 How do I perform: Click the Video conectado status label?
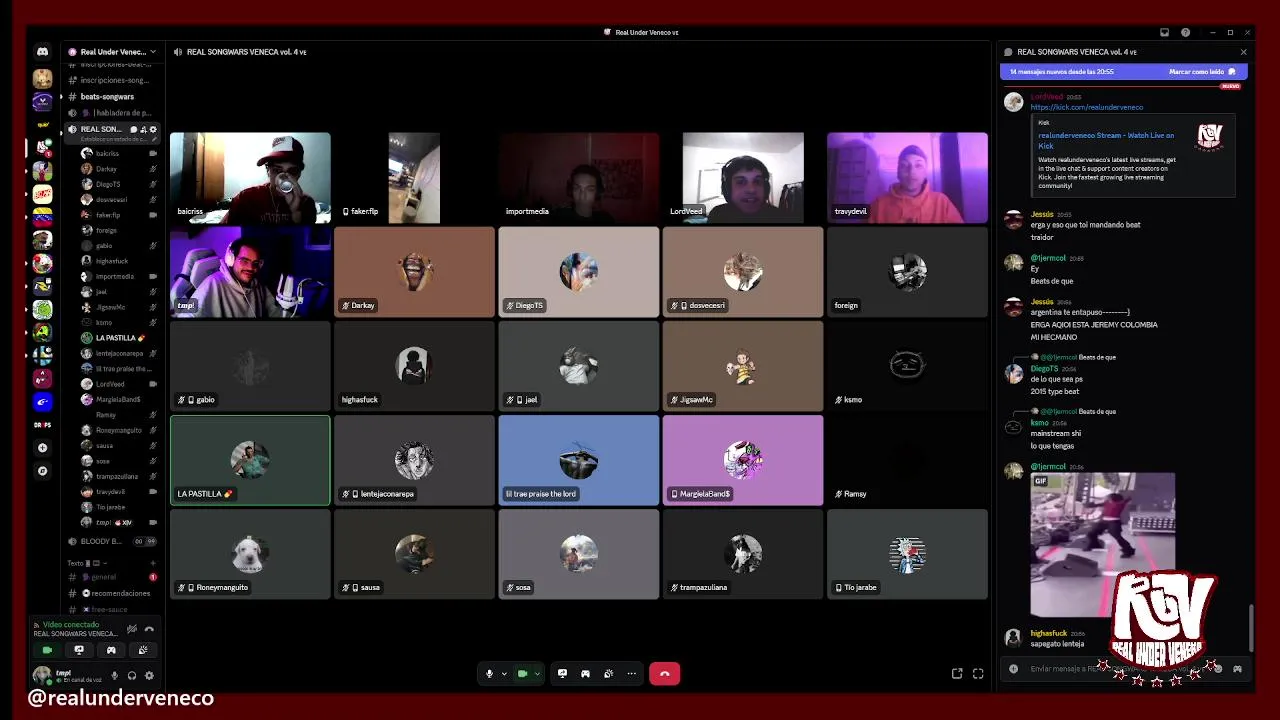point(70,625)
